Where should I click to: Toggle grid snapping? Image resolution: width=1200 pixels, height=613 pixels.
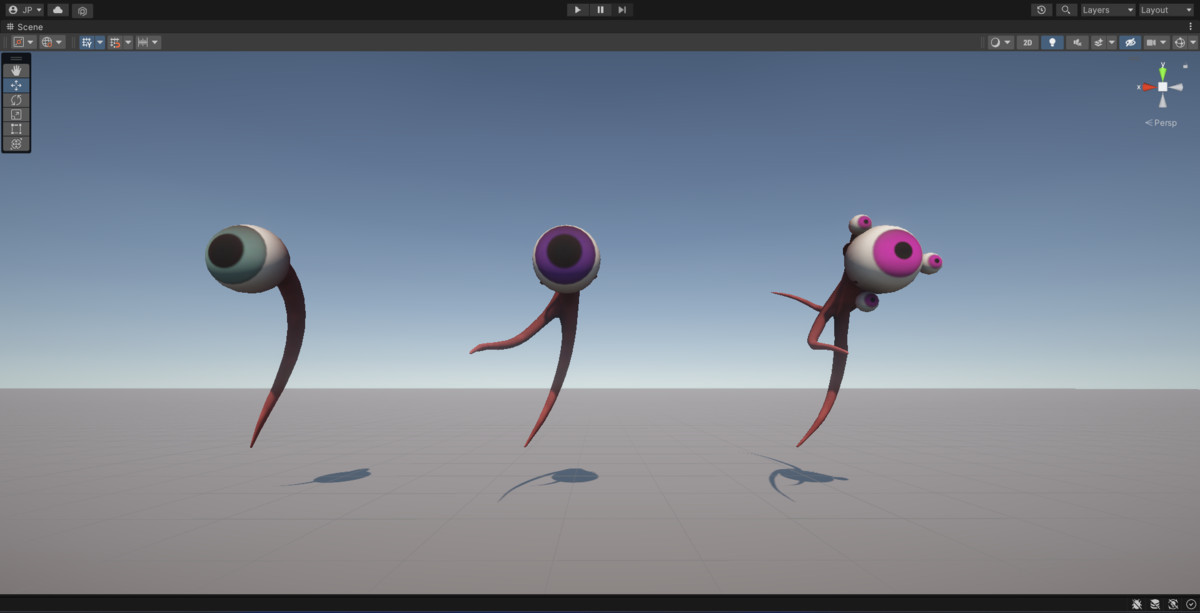115,43
